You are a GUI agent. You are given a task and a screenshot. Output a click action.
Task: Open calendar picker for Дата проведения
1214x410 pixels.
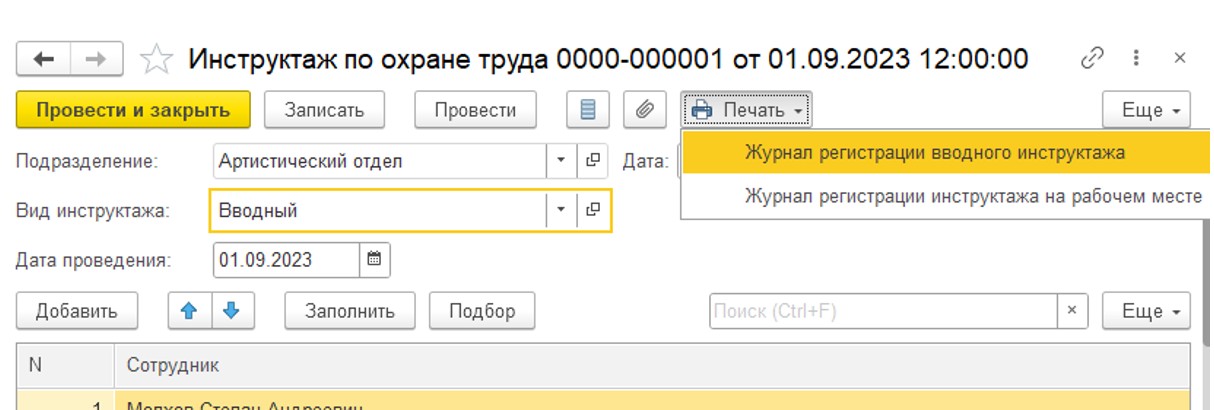tap(375, 260)
